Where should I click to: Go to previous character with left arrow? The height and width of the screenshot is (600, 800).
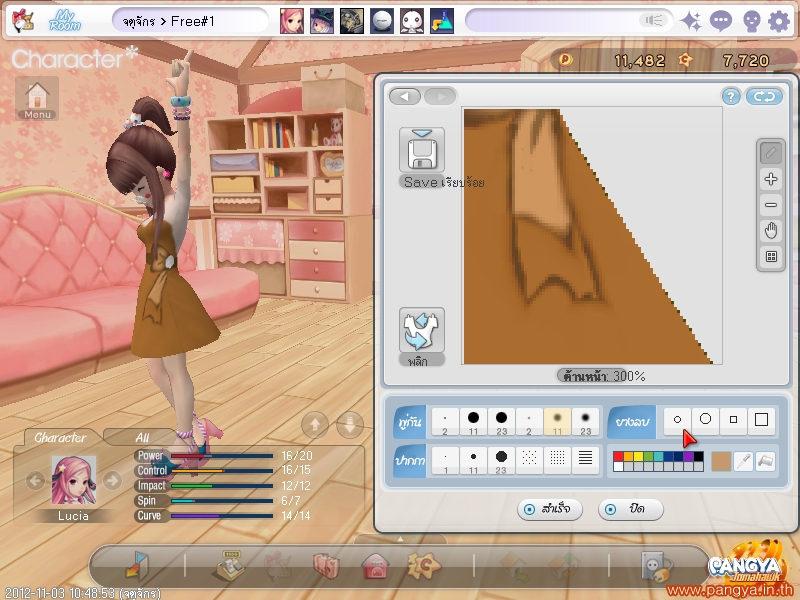pos(35,481)
